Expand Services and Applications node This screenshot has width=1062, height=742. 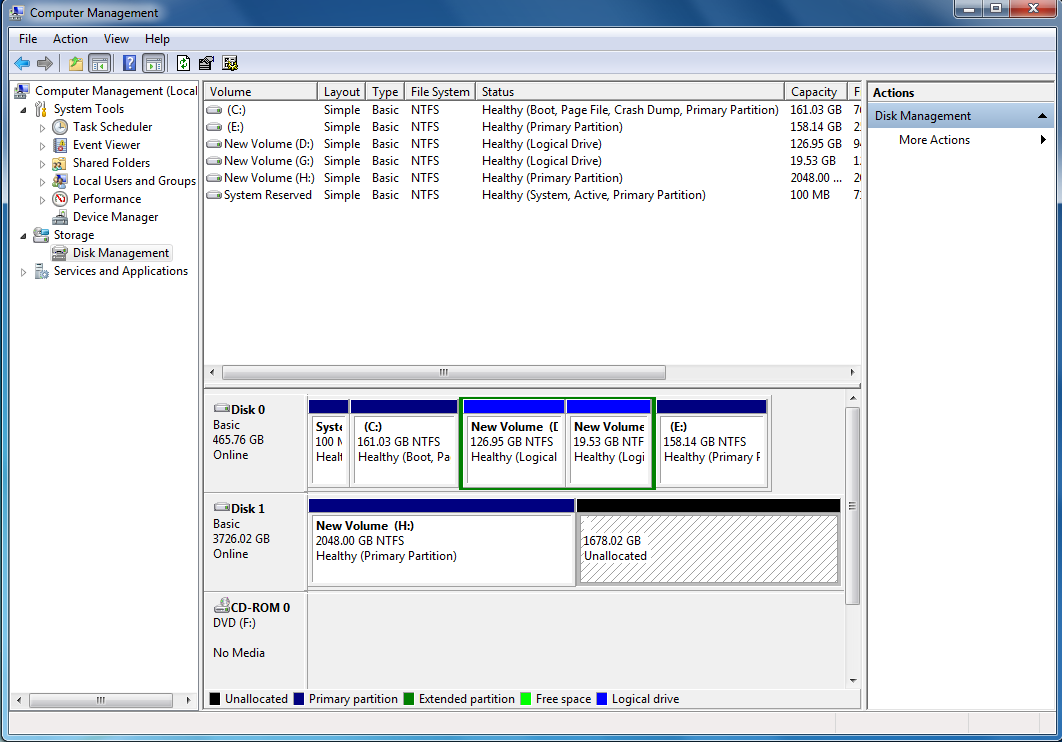(24, 272)
